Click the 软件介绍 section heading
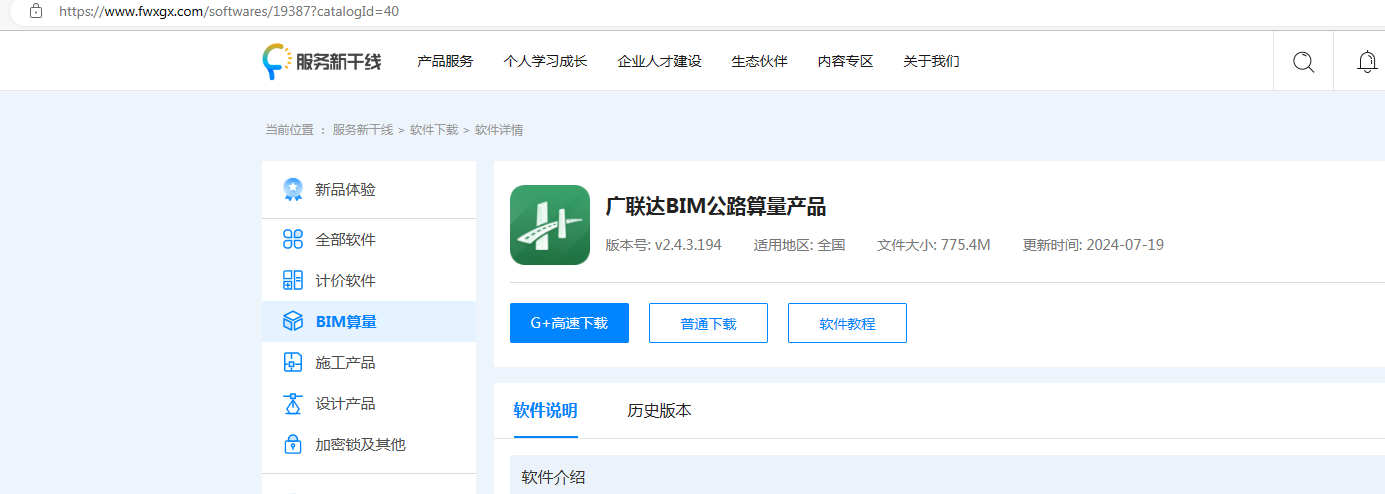The image size is (1385, 494). click(553, 478)
